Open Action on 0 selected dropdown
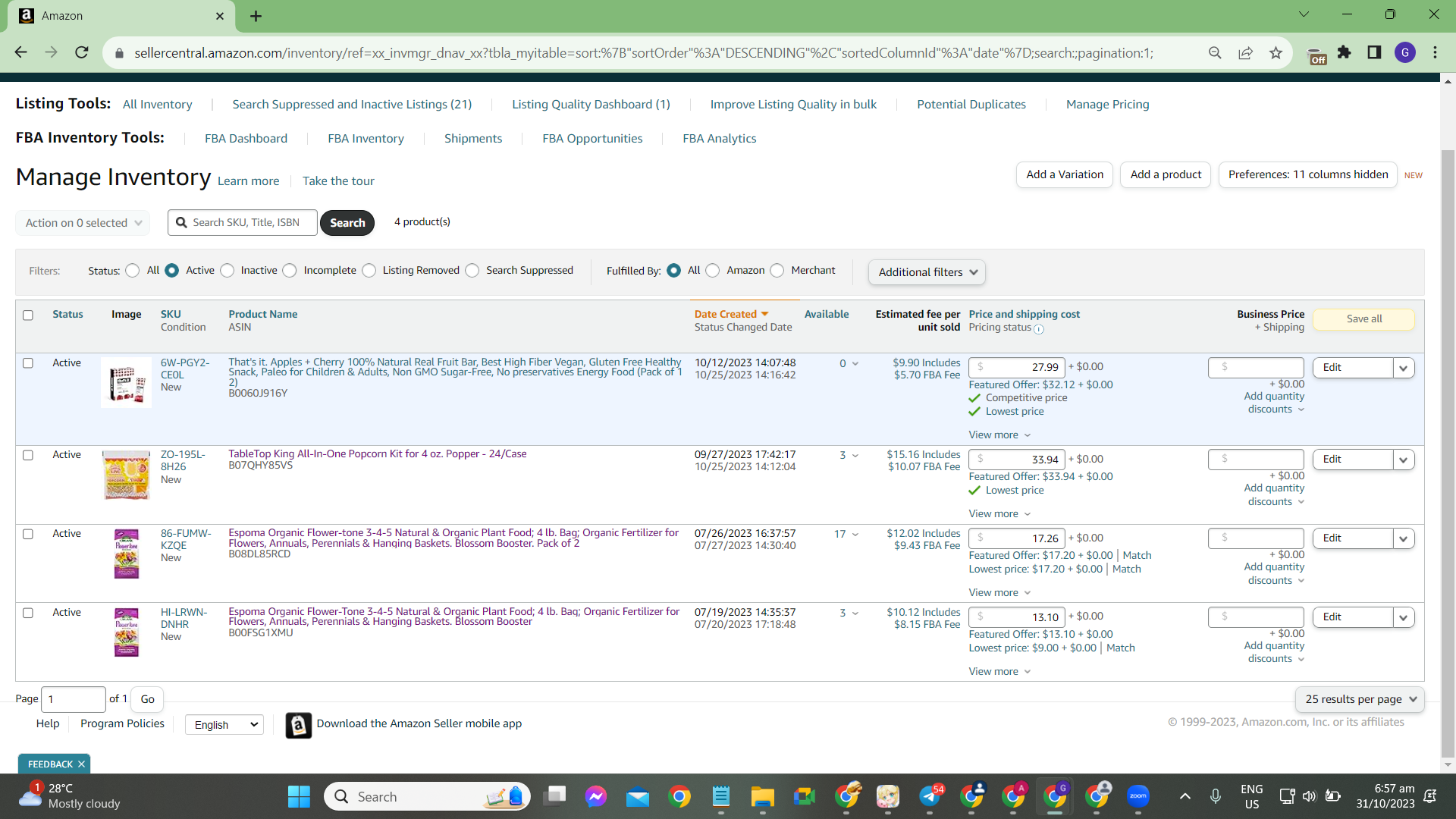 (83, 223)
